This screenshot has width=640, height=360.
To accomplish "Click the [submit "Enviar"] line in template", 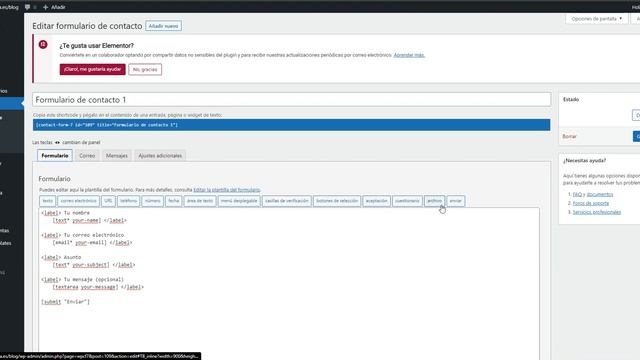I will coord(65,302).
